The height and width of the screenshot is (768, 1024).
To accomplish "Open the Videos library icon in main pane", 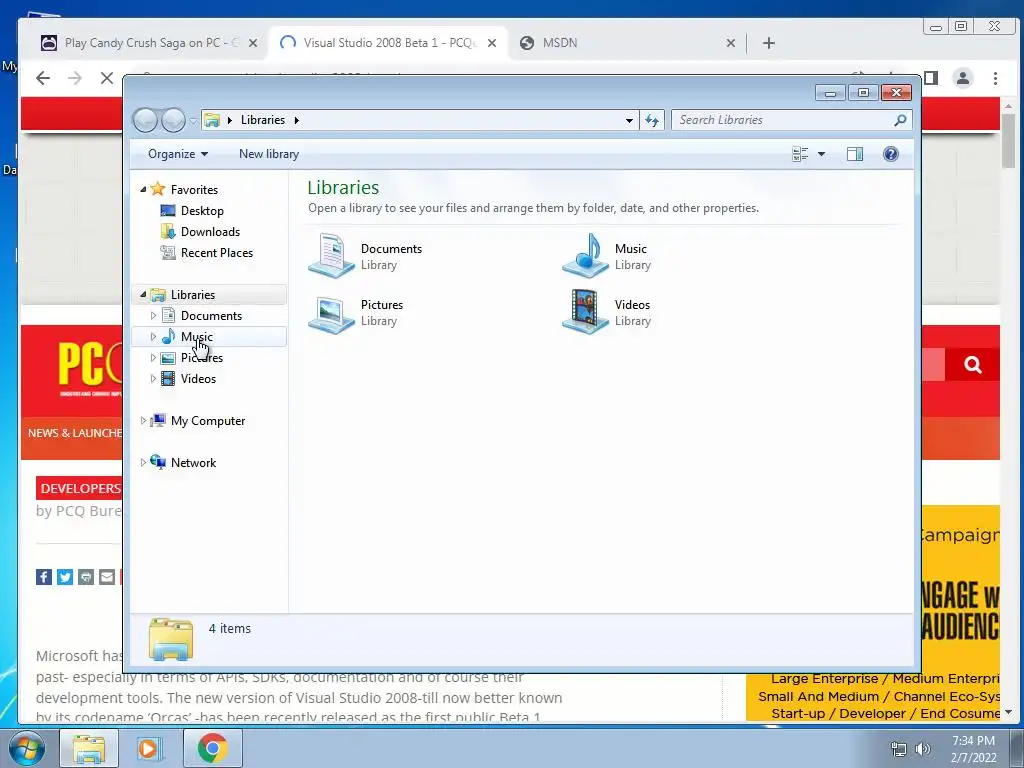I will [x=586, y=312].
